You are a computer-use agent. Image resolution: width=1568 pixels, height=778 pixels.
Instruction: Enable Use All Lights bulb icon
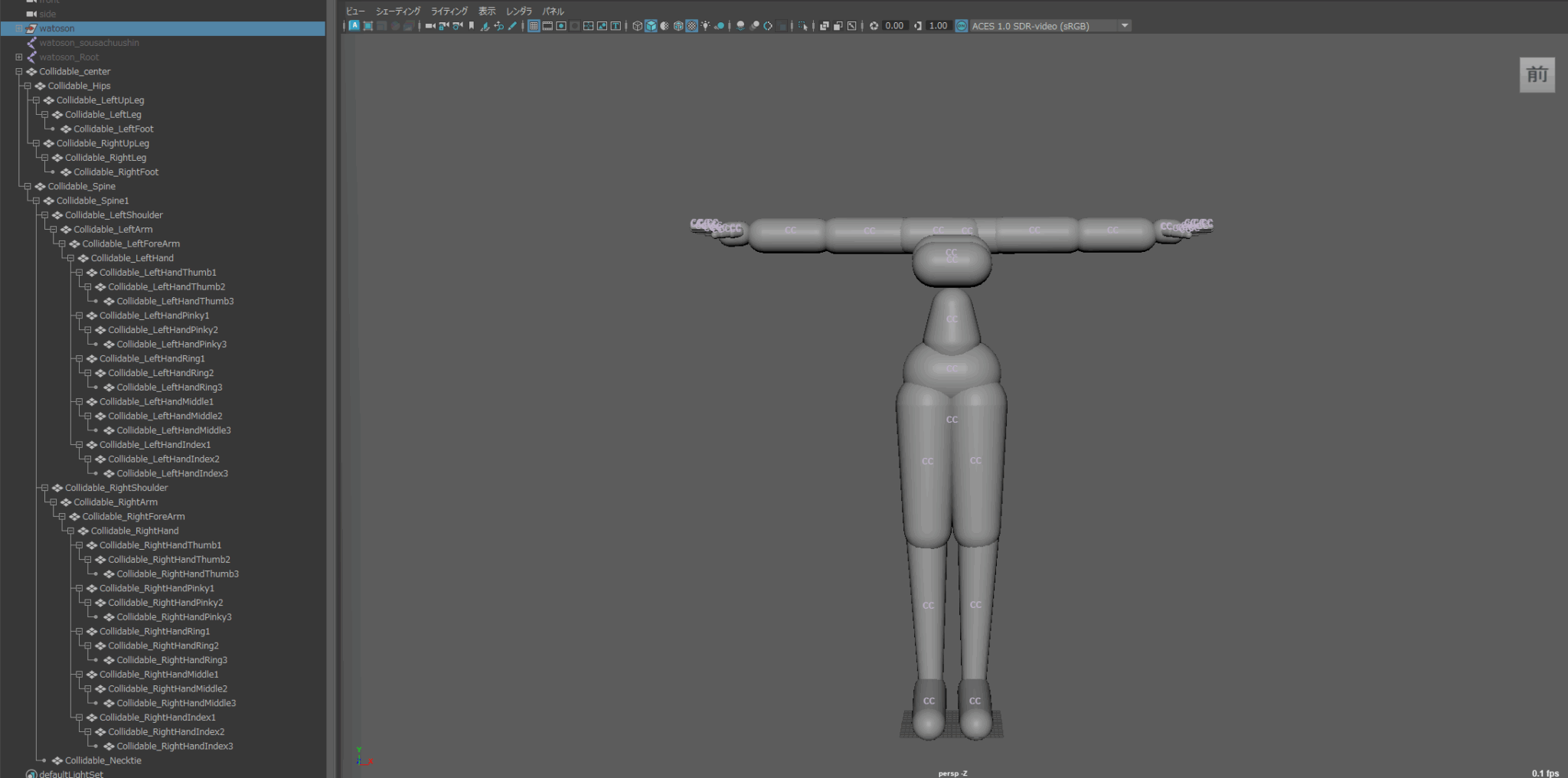[x=705, y=26]
